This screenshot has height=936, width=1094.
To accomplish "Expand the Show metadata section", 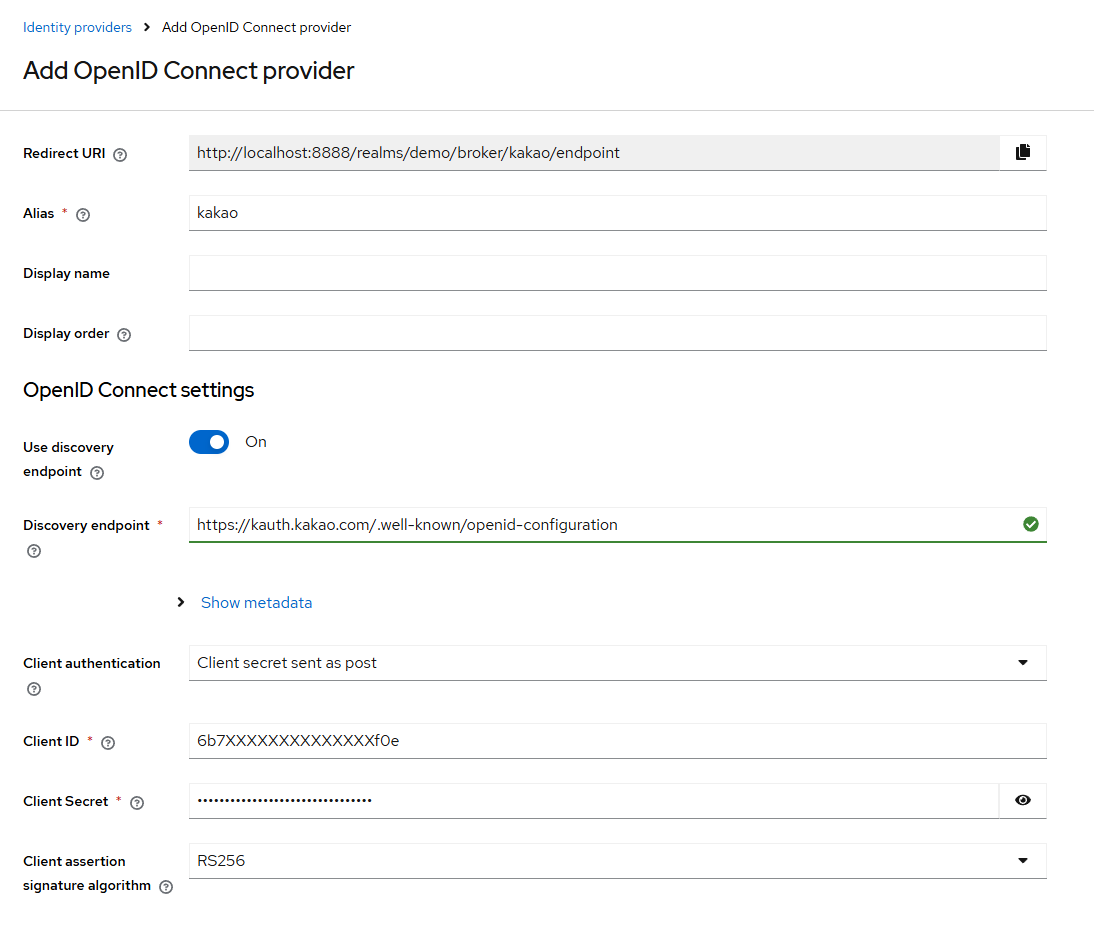I will pyautogui.click(x=181, y=603).
